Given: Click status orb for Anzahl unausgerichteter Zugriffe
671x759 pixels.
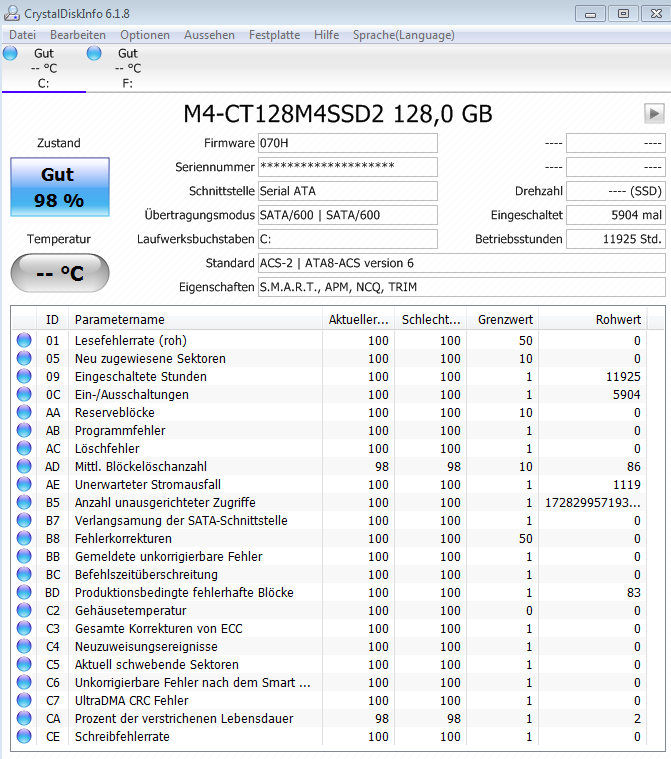Looking at the screenshot, I should (24, 502).
